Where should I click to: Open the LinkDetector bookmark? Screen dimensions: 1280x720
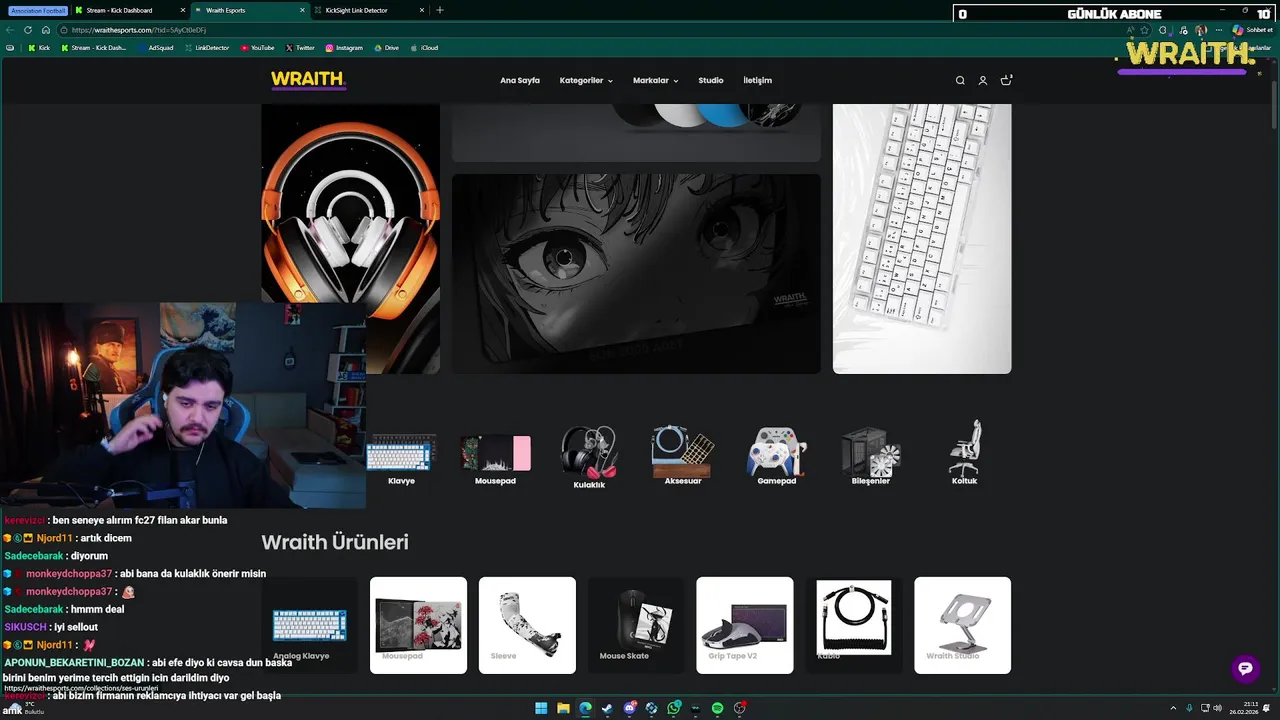click(x=206, y=48)
